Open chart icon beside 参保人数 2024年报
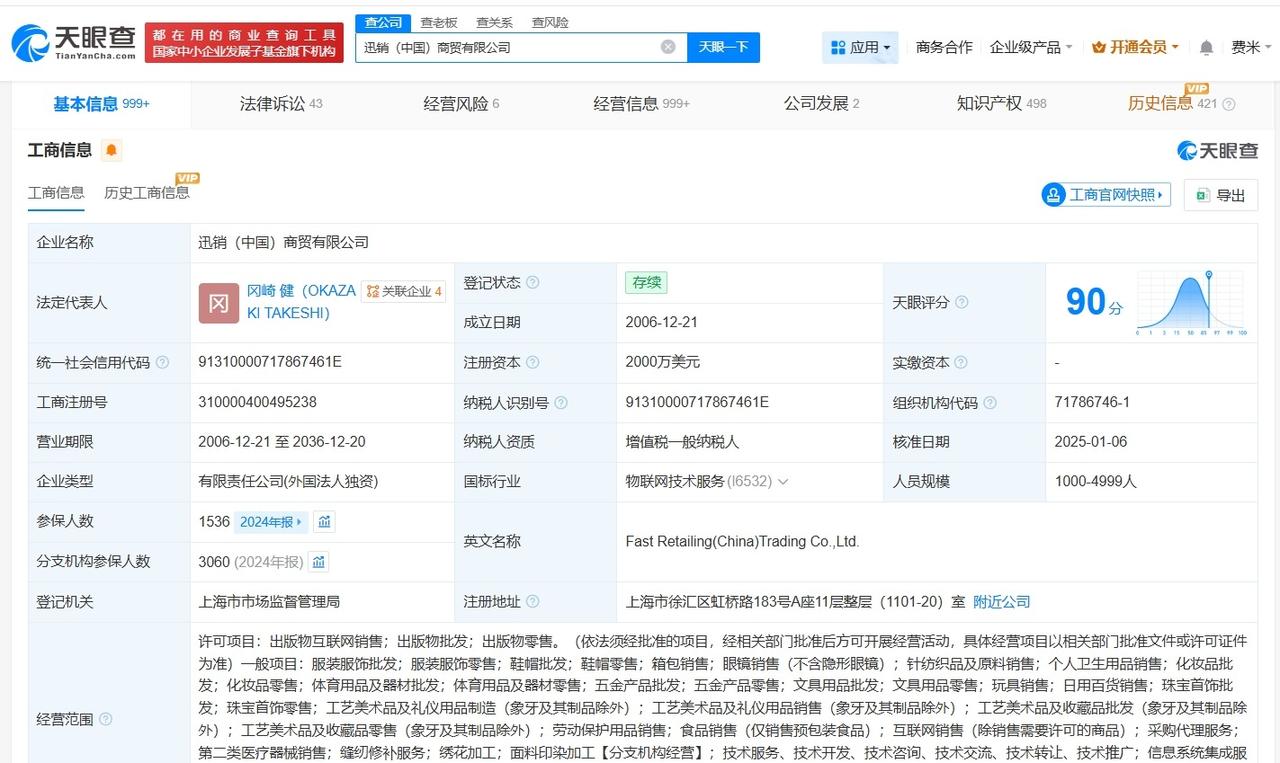 point(324,522)
